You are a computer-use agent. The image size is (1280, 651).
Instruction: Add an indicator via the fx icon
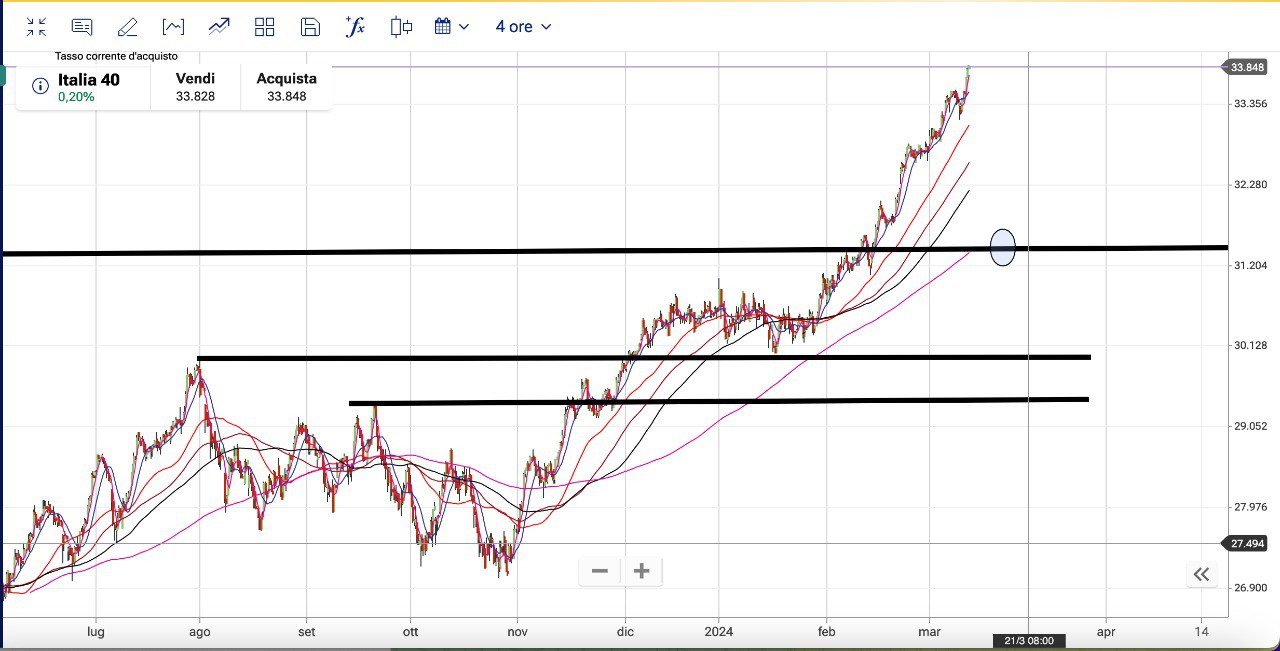click(x=355, y=27)
